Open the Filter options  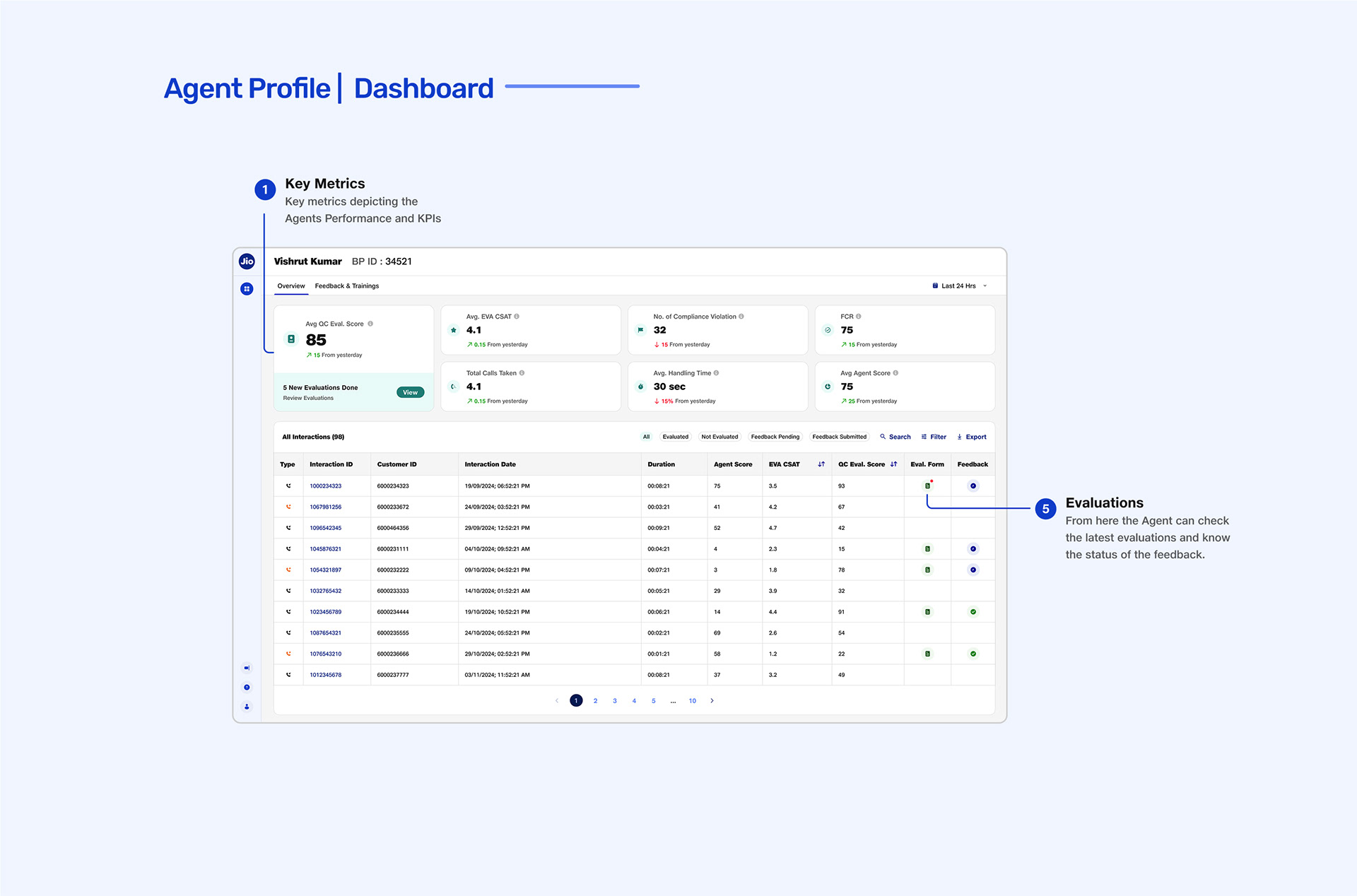pyautogui.click(x=934, y=437)
